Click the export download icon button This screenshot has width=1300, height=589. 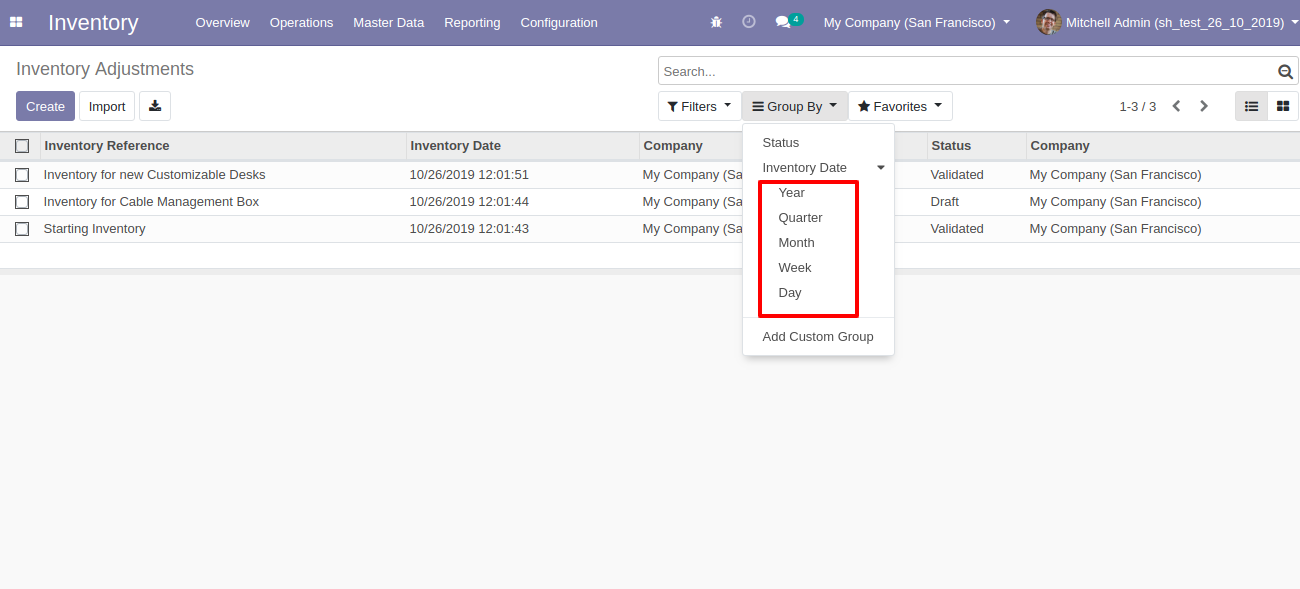coord(155,106)
